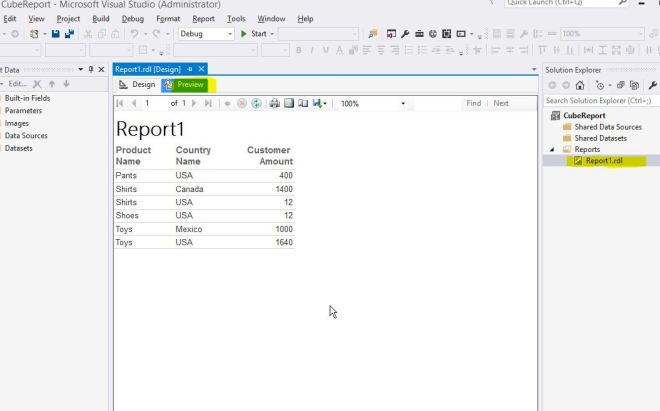Switch to the Design tab
The image size is (660, 411).
pyautogui.click(x=137, y=85)
